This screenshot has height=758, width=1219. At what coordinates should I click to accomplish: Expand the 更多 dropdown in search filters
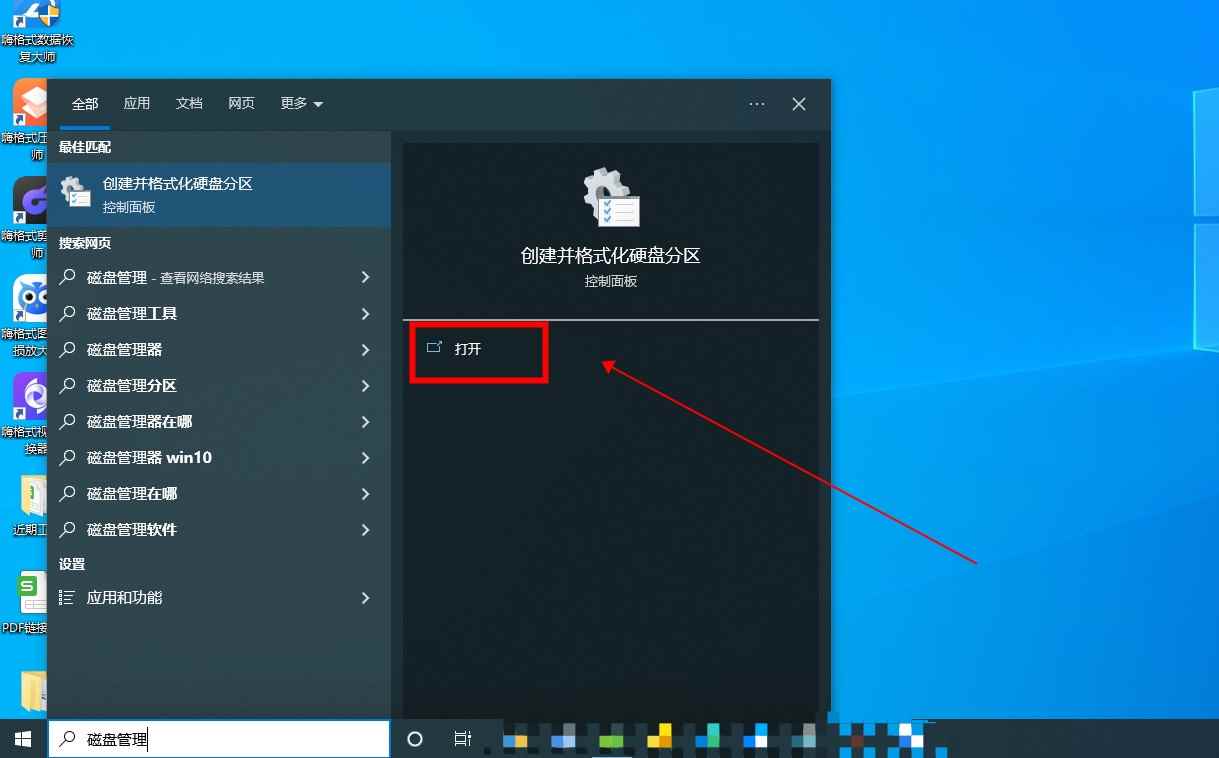(300, 103)
